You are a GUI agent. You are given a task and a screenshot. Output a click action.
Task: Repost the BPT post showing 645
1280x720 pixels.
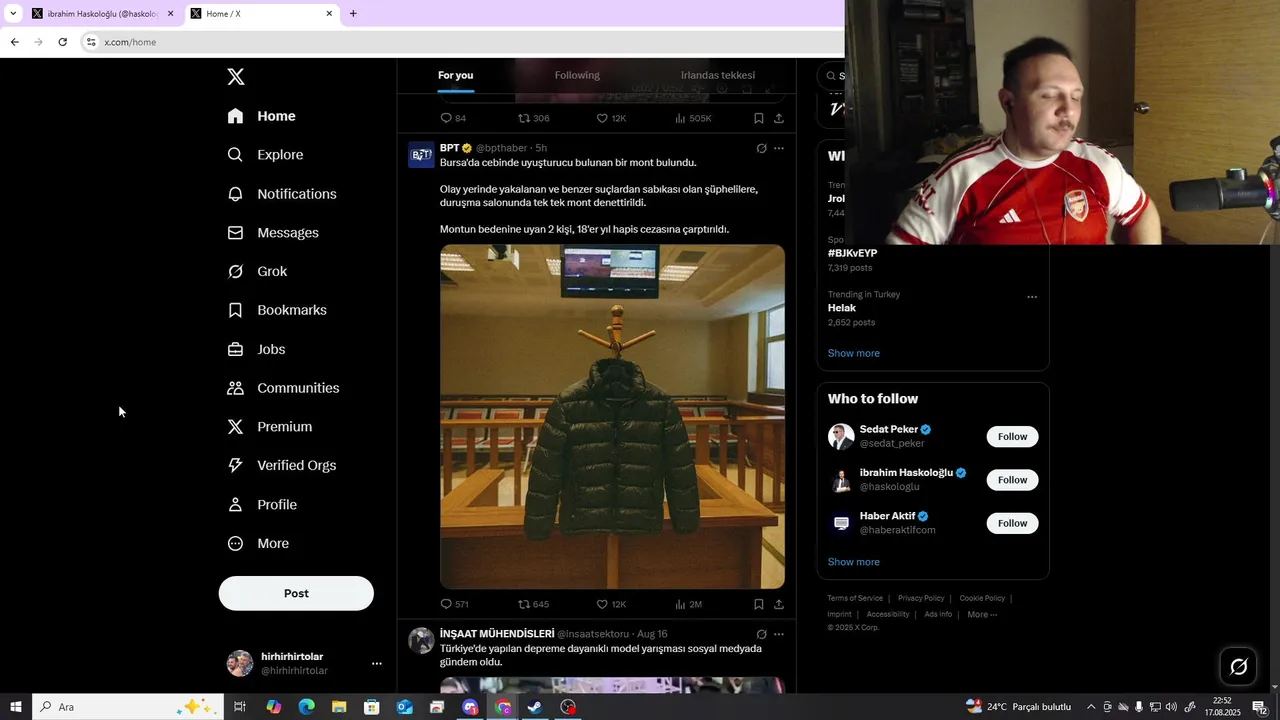(x=534, y=604)
